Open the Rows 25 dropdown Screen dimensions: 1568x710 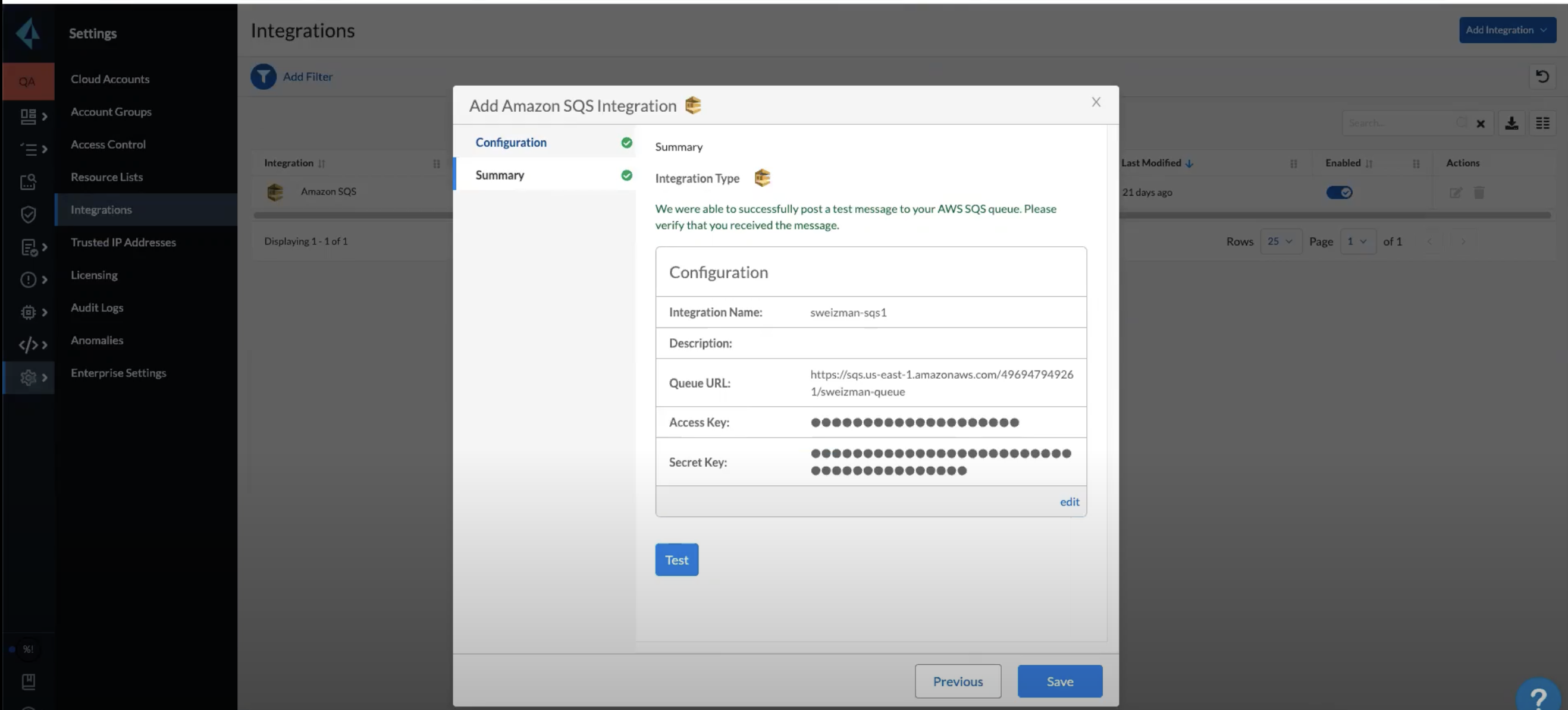(1280, 241)
